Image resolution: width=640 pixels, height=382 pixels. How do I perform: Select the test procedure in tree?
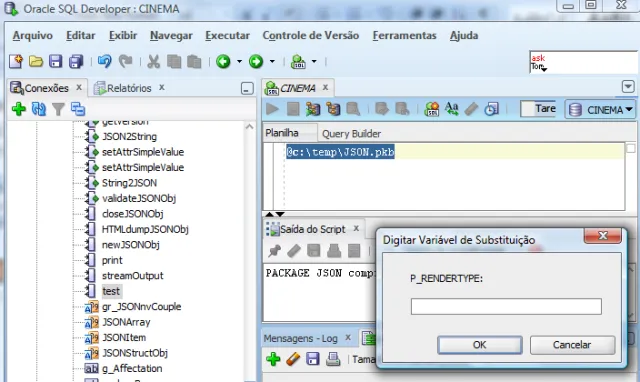tap(111, 291)
